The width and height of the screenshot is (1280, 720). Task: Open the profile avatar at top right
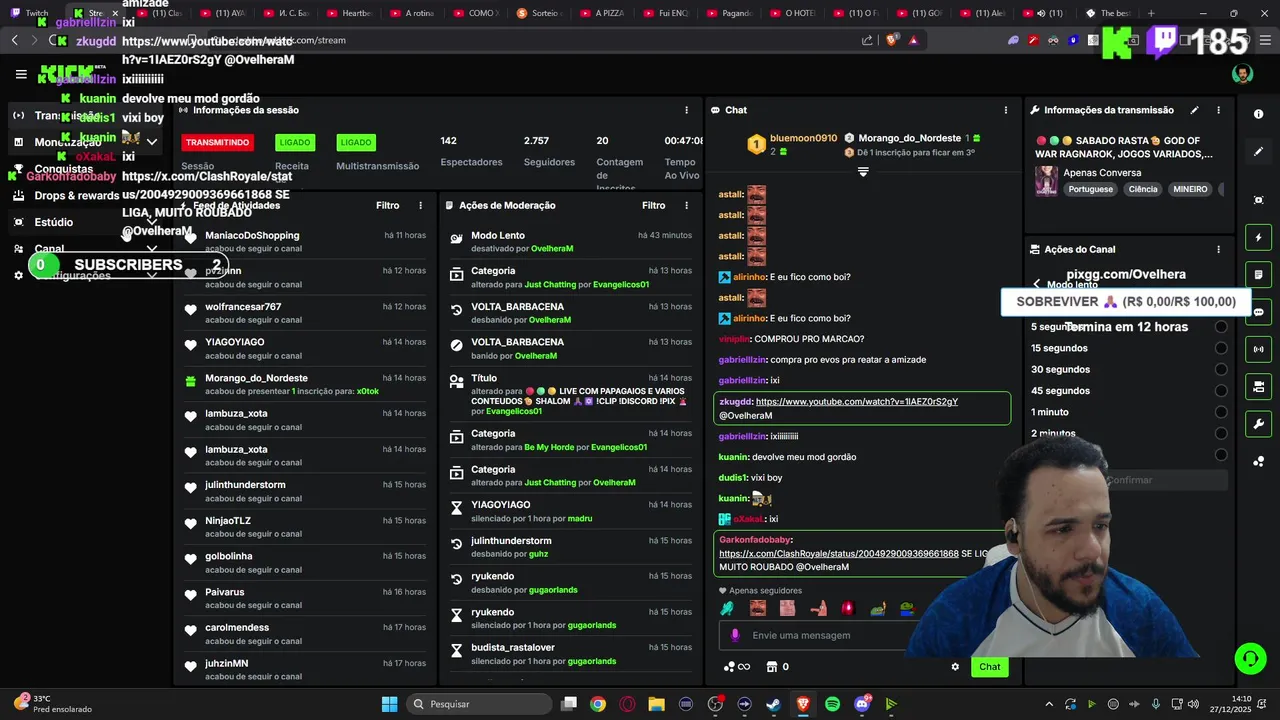tap(1242, 74)
